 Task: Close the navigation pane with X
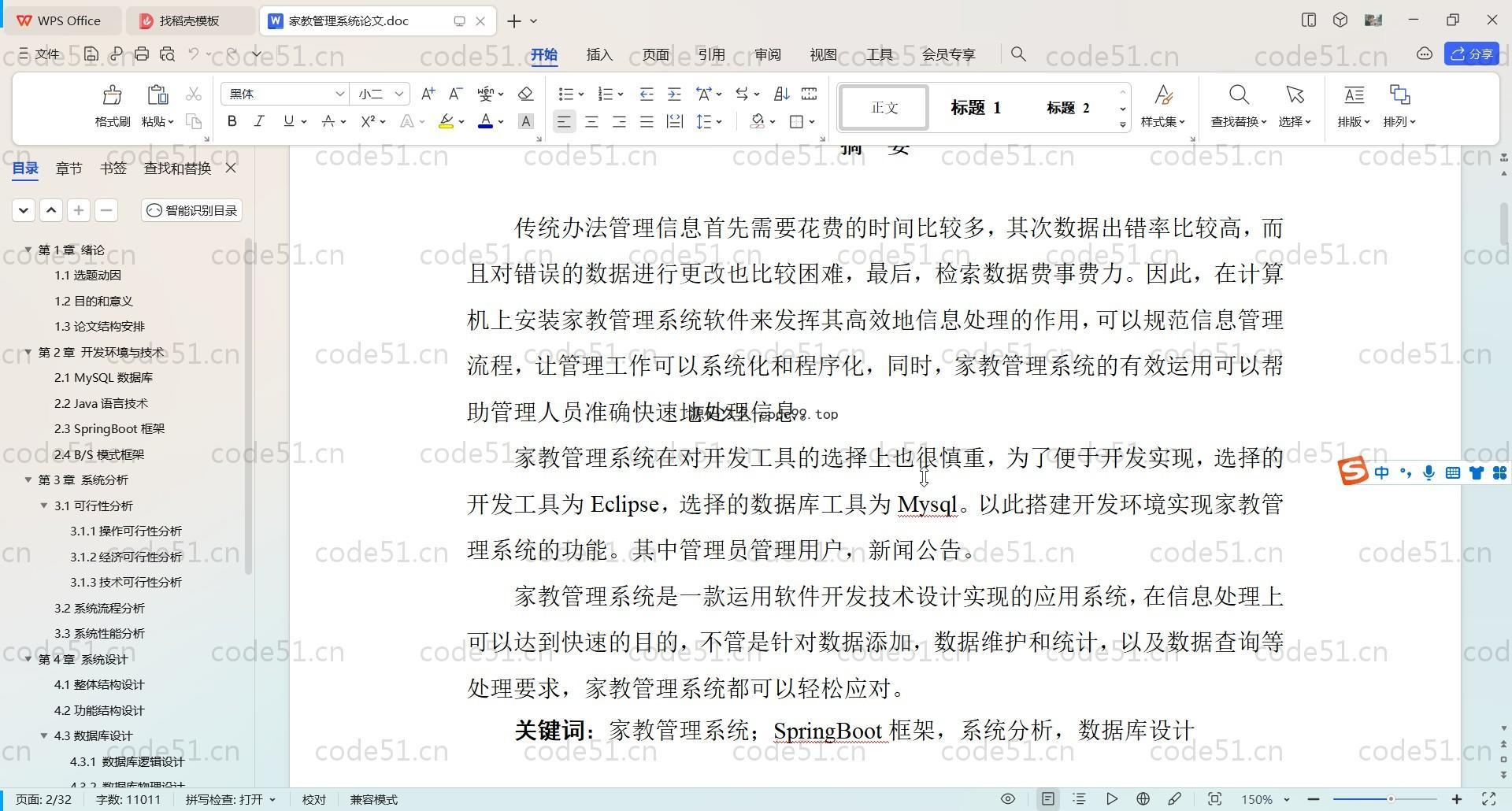pyautogui.click(x=231, y=168)
